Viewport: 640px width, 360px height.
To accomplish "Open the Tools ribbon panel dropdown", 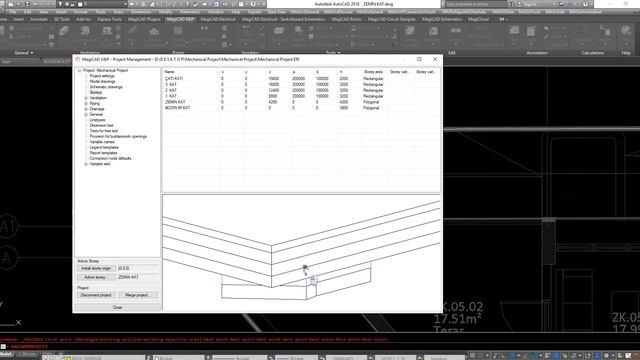I will 333,53.
